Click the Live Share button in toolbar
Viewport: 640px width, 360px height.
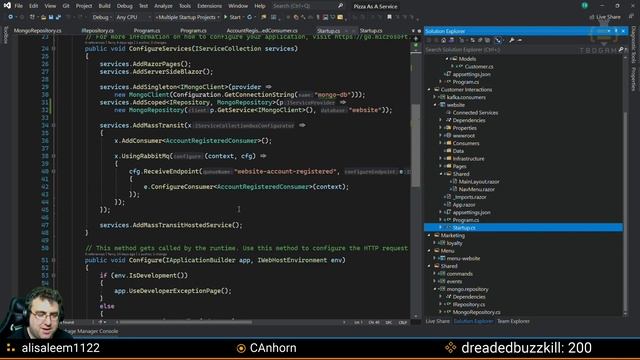(x=605, y=17)
